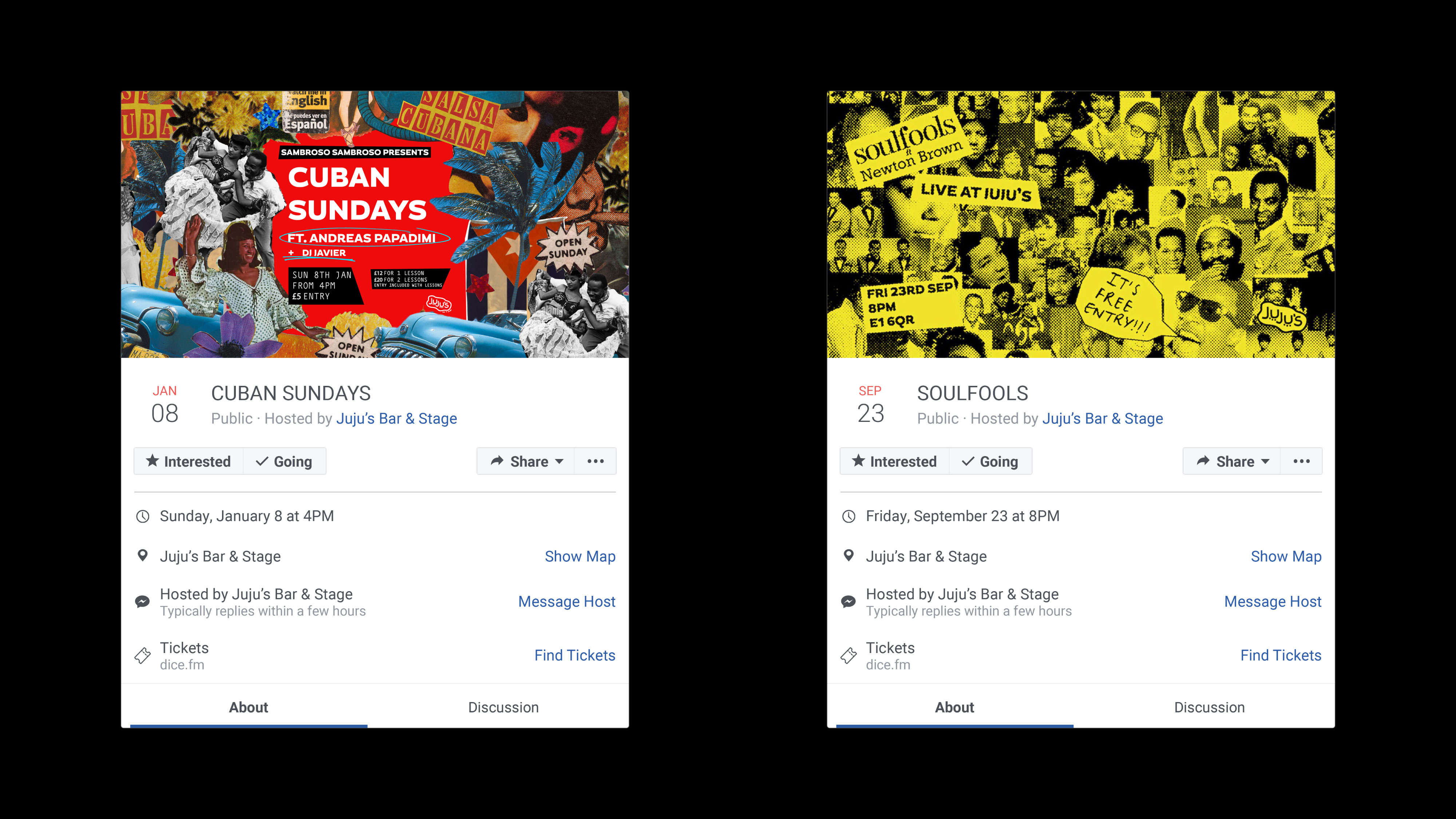Viewport: 1456px width, 819px height.
Task: Mark Going on Cuban Sundays event
Action: pyautogui.click(x=284, y=461)
